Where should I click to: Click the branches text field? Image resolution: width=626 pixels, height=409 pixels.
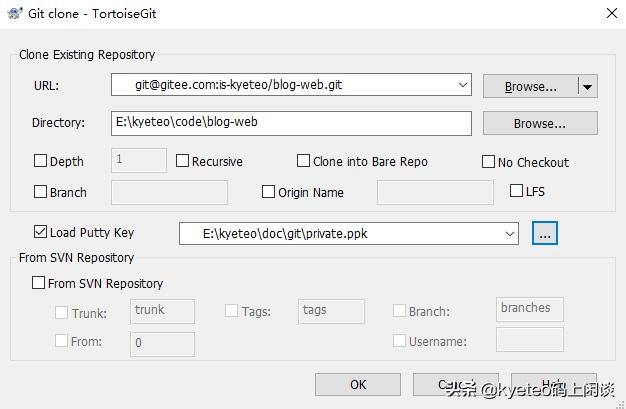530,309
